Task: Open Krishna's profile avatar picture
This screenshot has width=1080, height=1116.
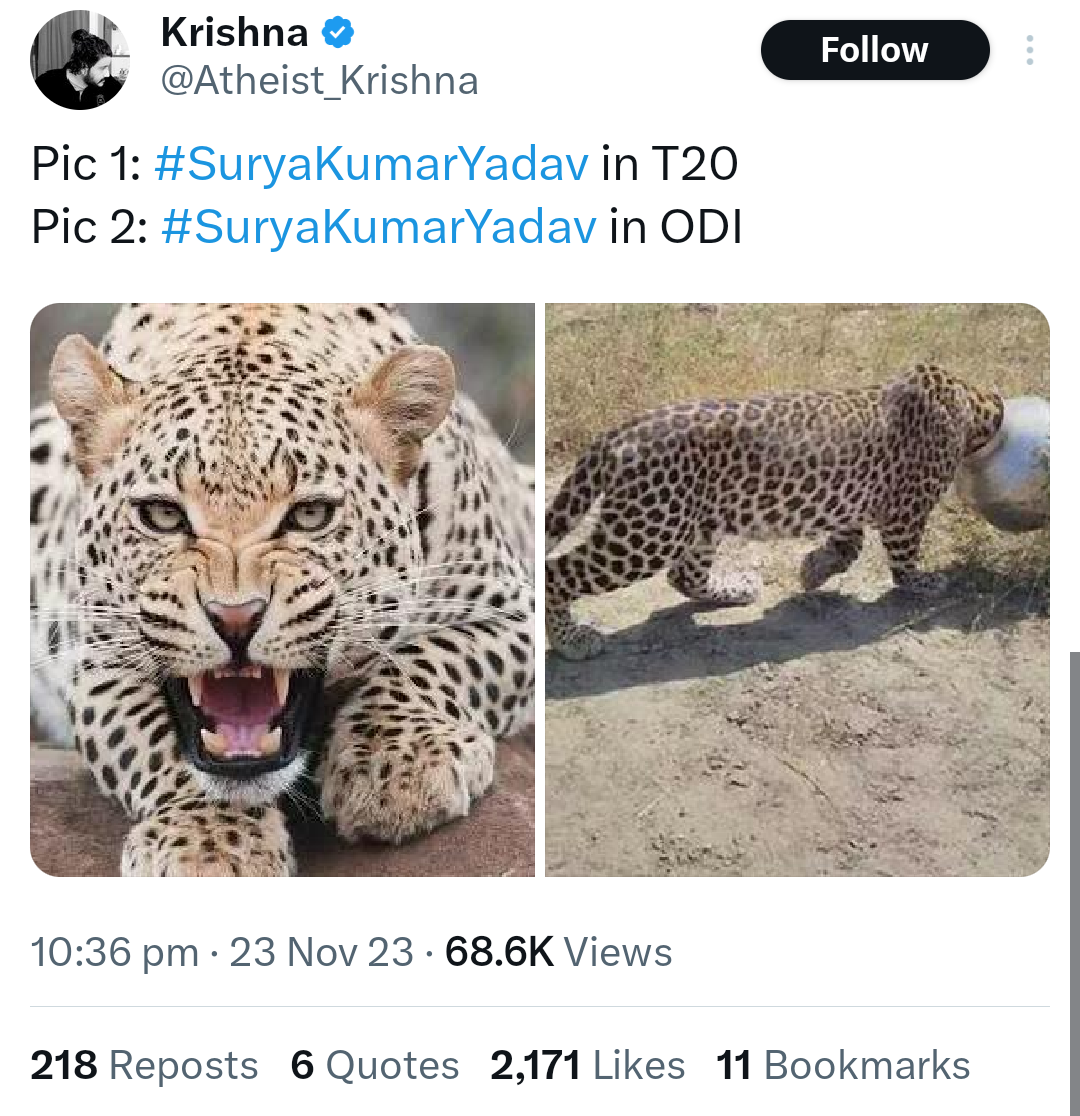Action: (81, 61)
